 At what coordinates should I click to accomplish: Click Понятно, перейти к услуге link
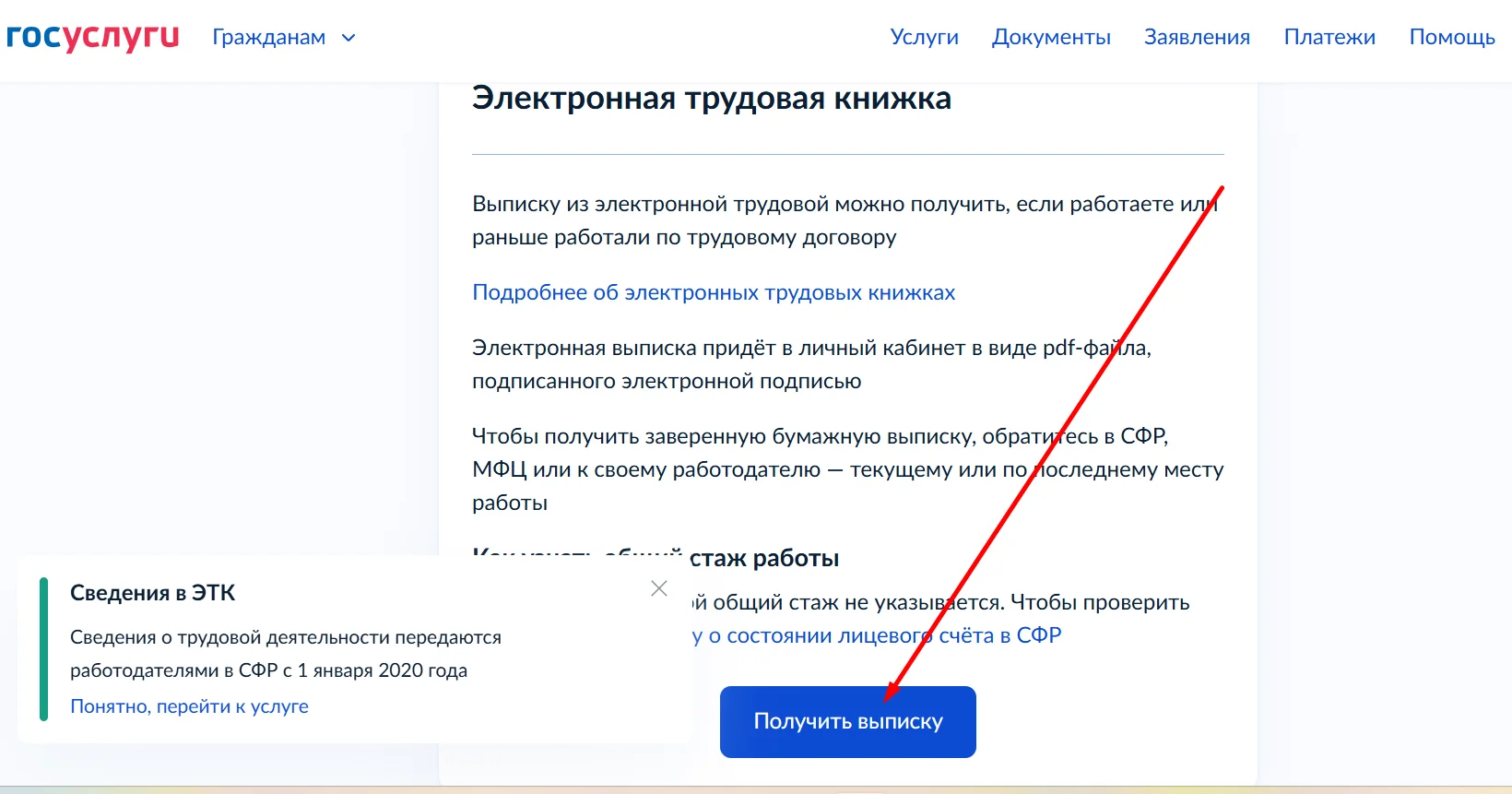pyautogui.click(x=189, y=706)
